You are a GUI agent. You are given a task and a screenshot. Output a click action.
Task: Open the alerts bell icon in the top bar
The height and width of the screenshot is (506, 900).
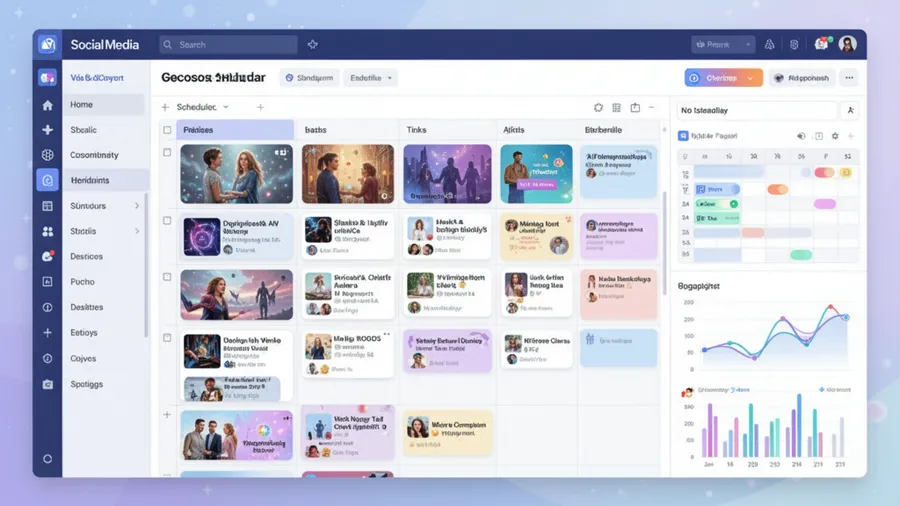point(769,44)
